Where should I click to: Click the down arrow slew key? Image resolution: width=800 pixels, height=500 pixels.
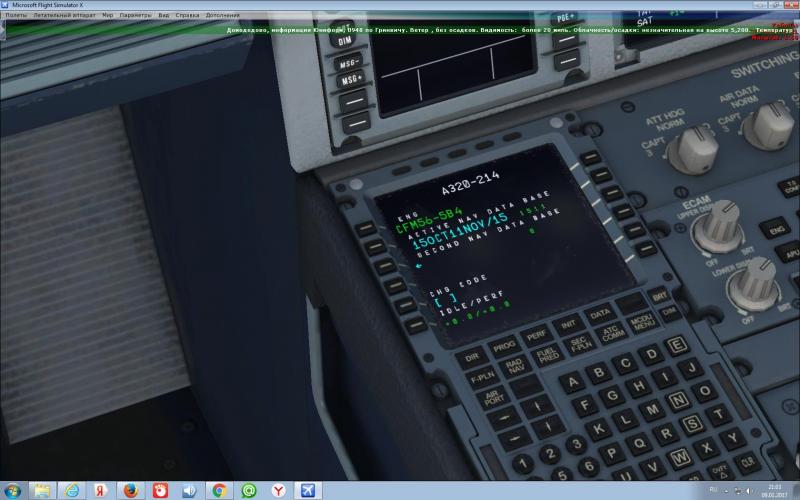(548, 427)
